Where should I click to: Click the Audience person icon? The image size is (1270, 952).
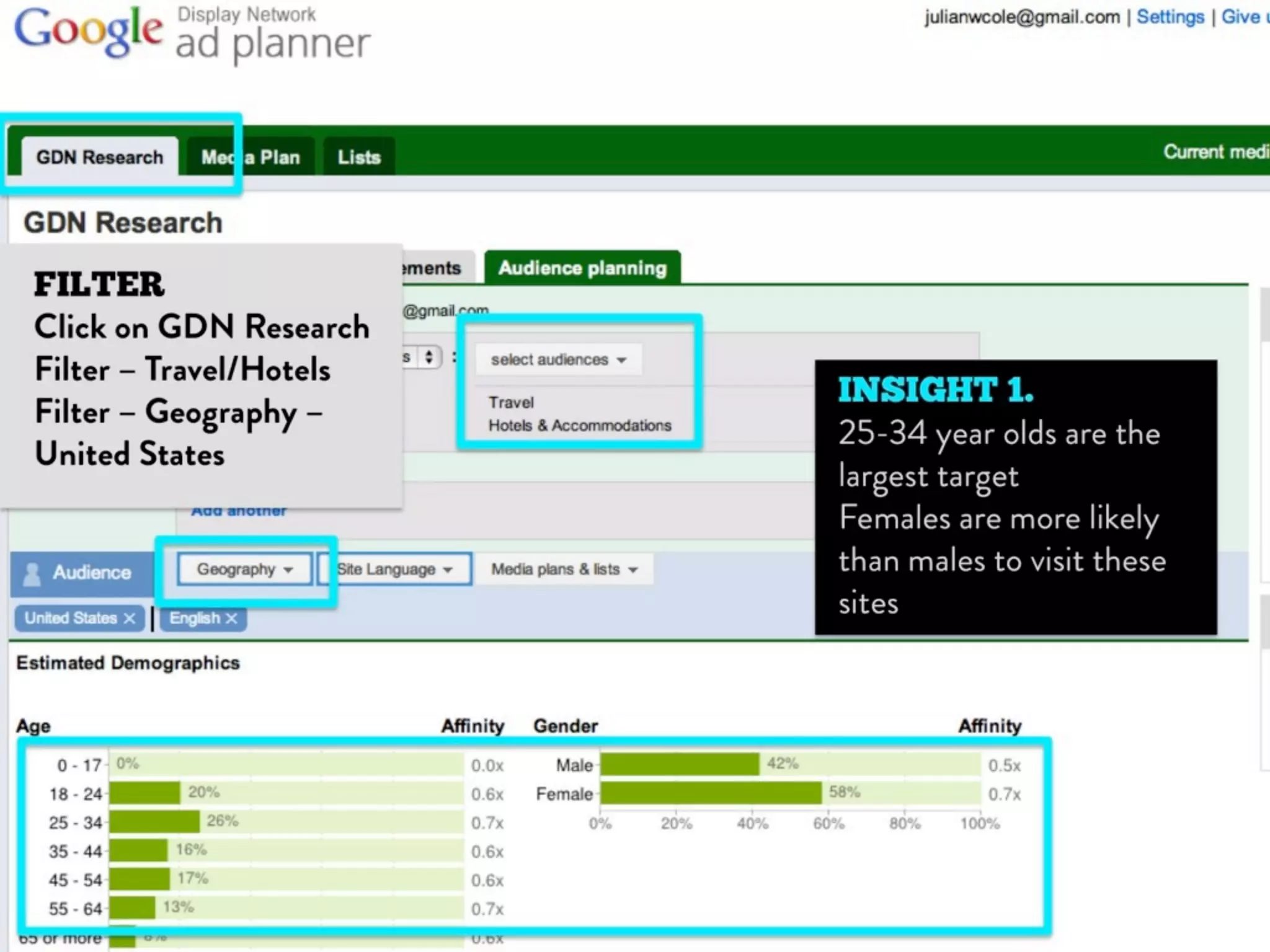pos(32,573)
